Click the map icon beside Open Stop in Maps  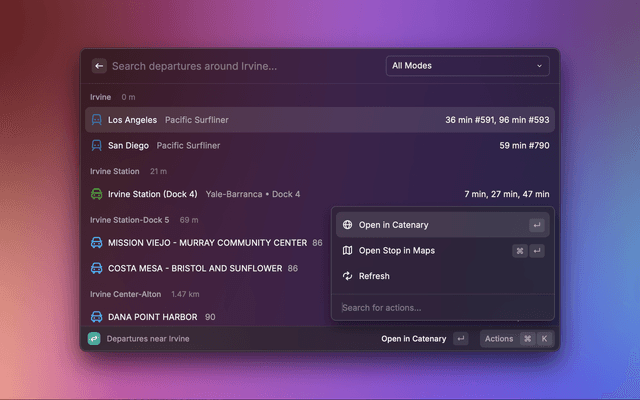click(347, 251)
